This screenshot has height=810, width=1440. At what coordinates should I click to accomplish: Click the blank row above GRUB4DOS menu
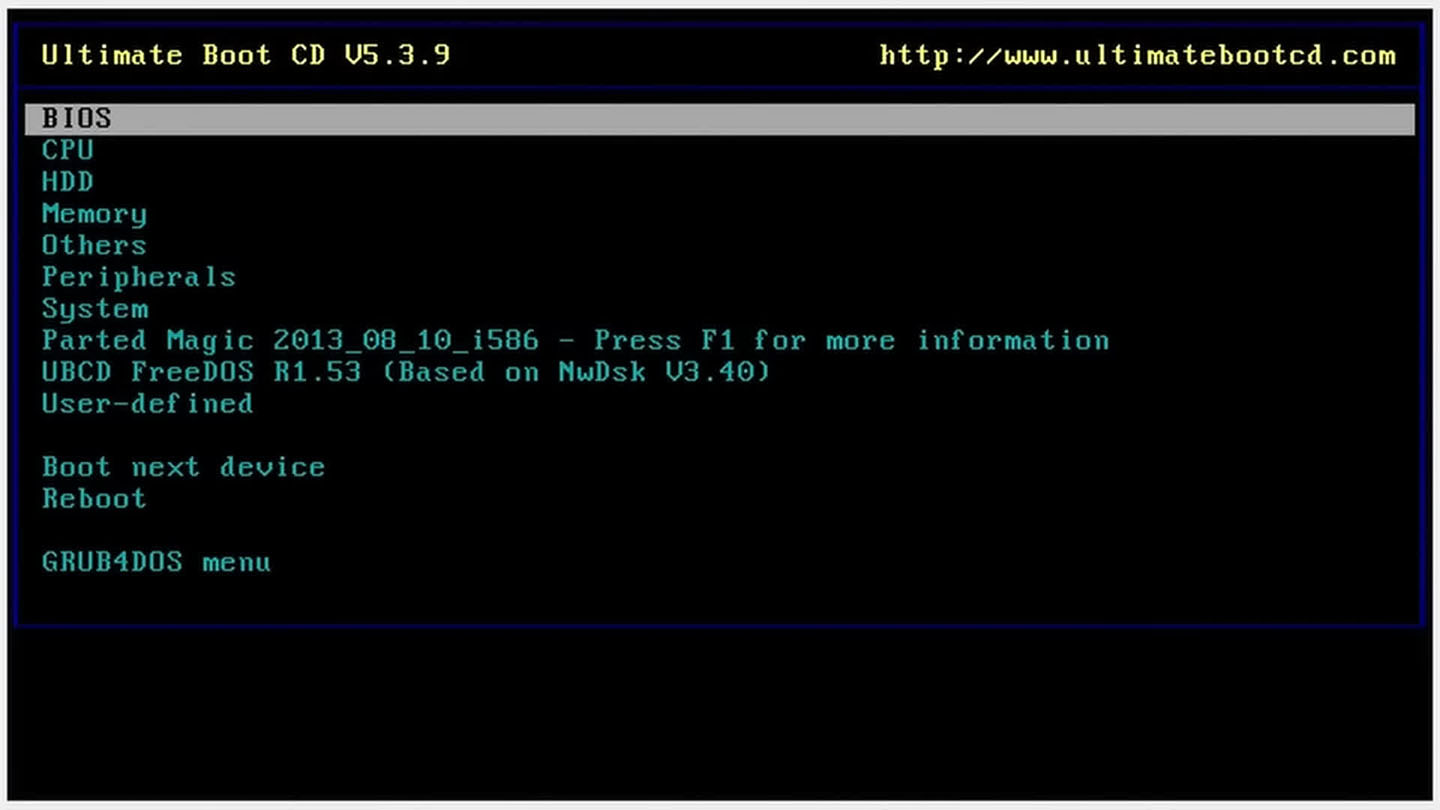[x=720, y=530]
